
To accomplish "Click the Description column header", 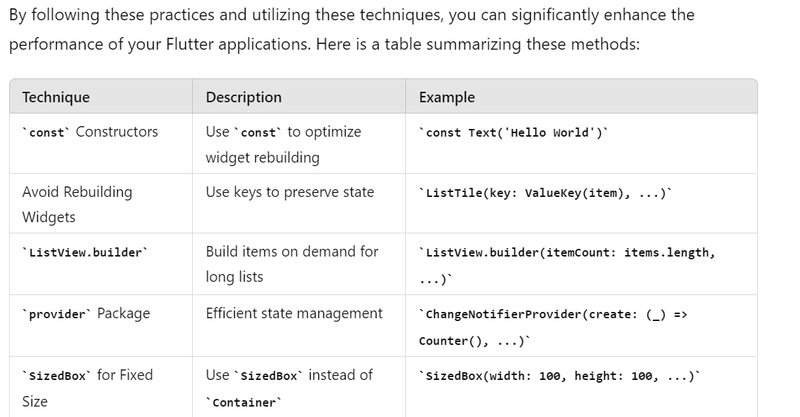I will pyautogui.click(x=243, y=97).
